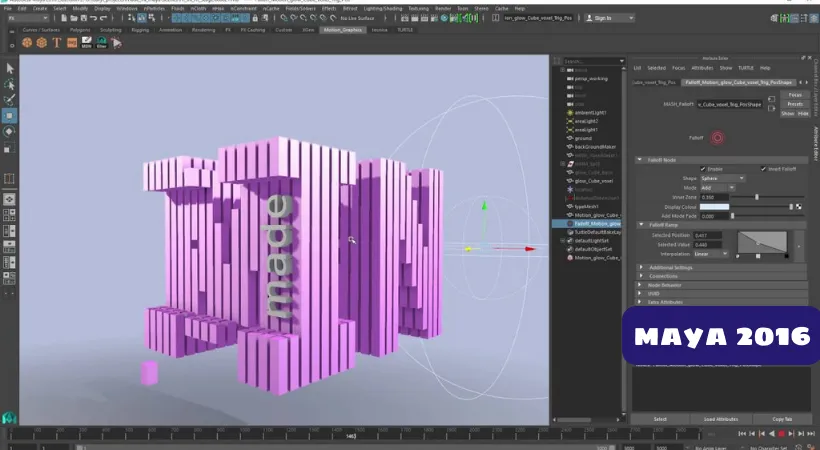
Task: Activate the Lasso select tool
Action: 10,84
